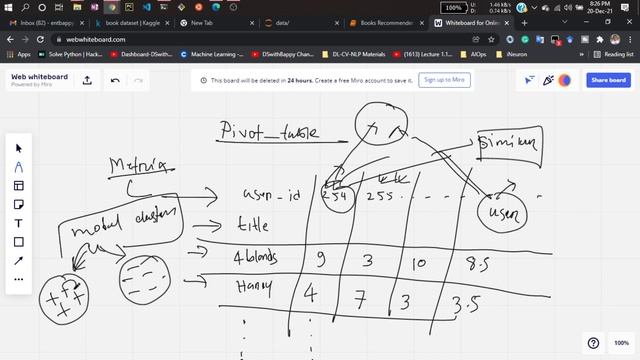Close the Whiteboard for Online tab
The image size is (640, 360).
pos(507,23)
